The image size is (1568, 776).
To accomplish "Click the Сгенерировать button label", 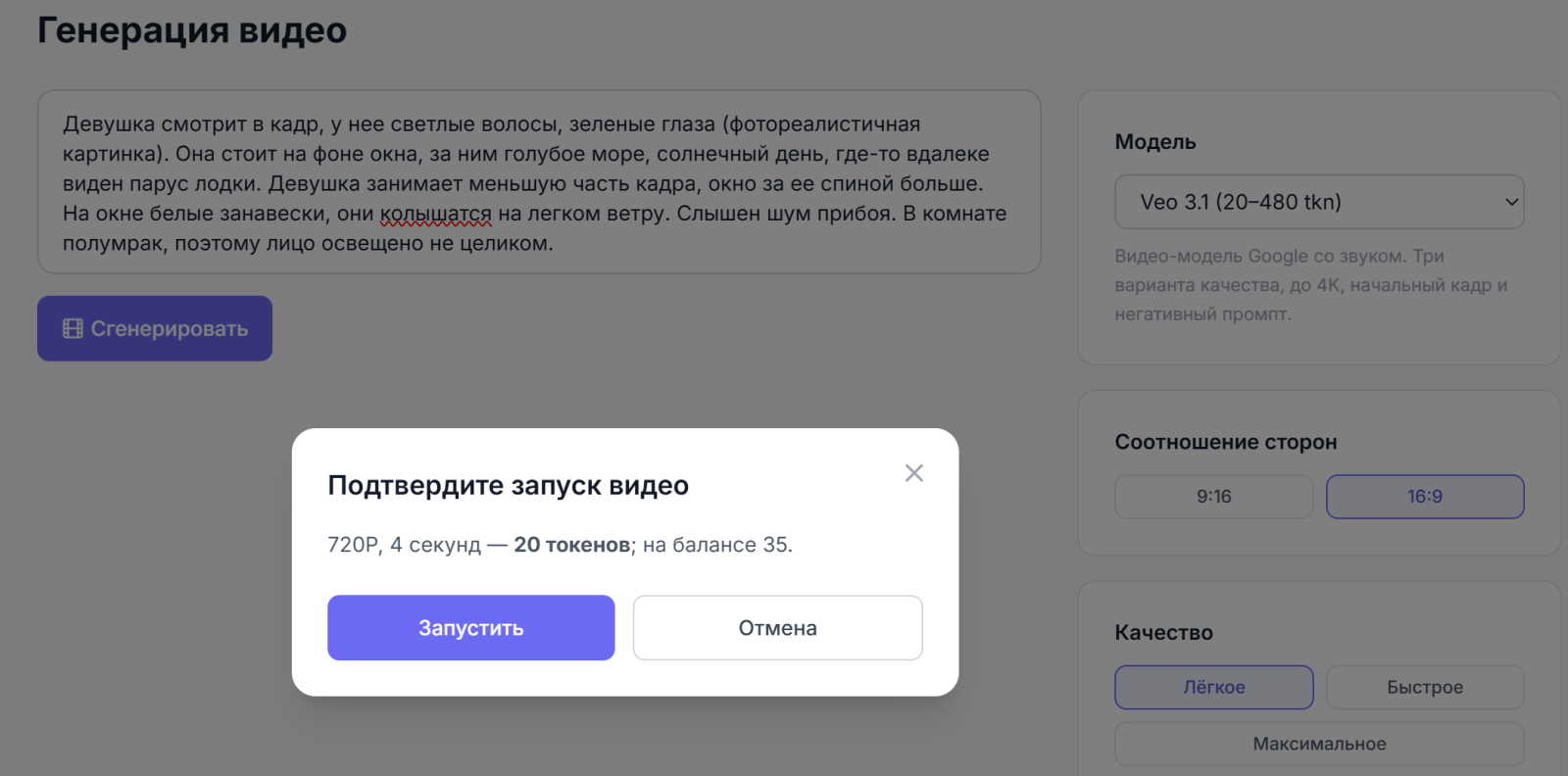I will 170,329.
